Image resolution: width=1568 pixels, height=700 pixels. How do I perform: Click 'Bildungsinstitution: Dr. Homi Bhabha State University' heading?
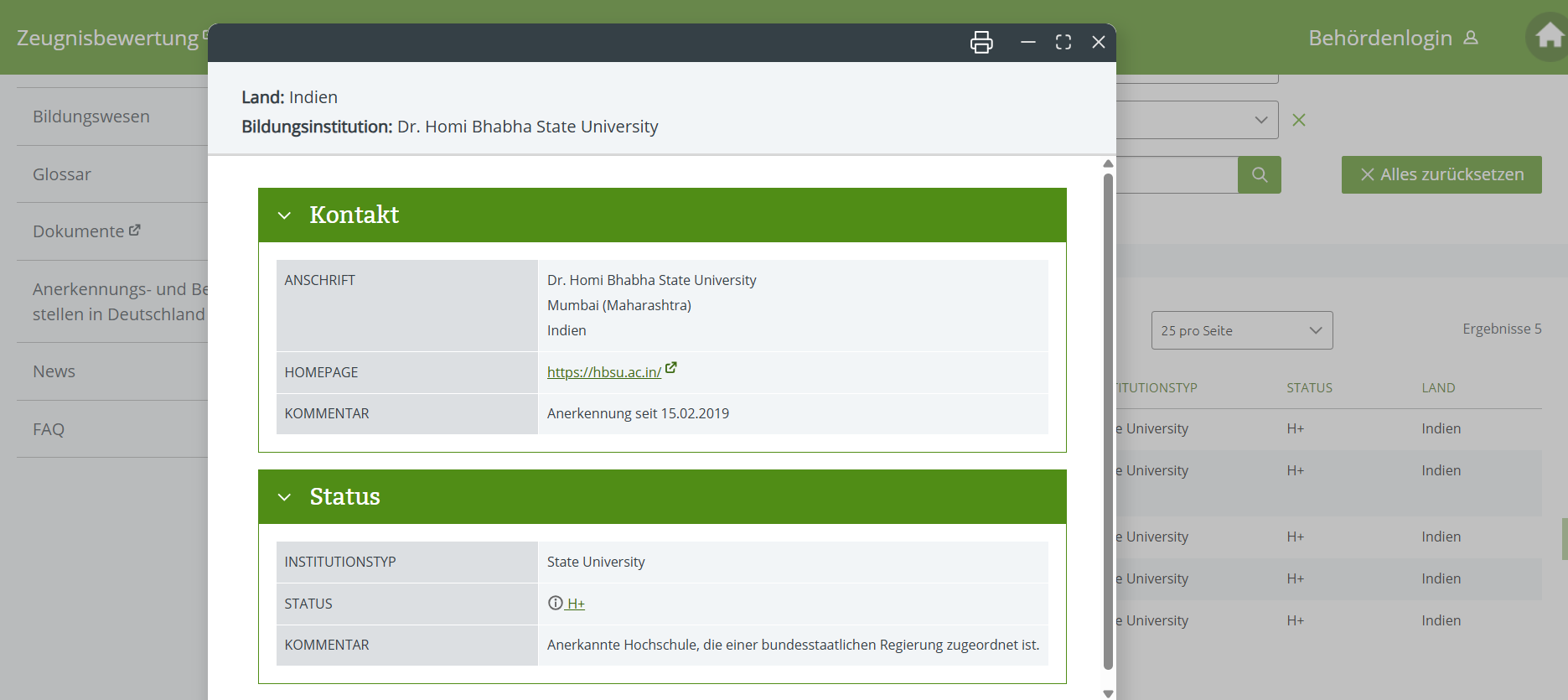point(450,127)
